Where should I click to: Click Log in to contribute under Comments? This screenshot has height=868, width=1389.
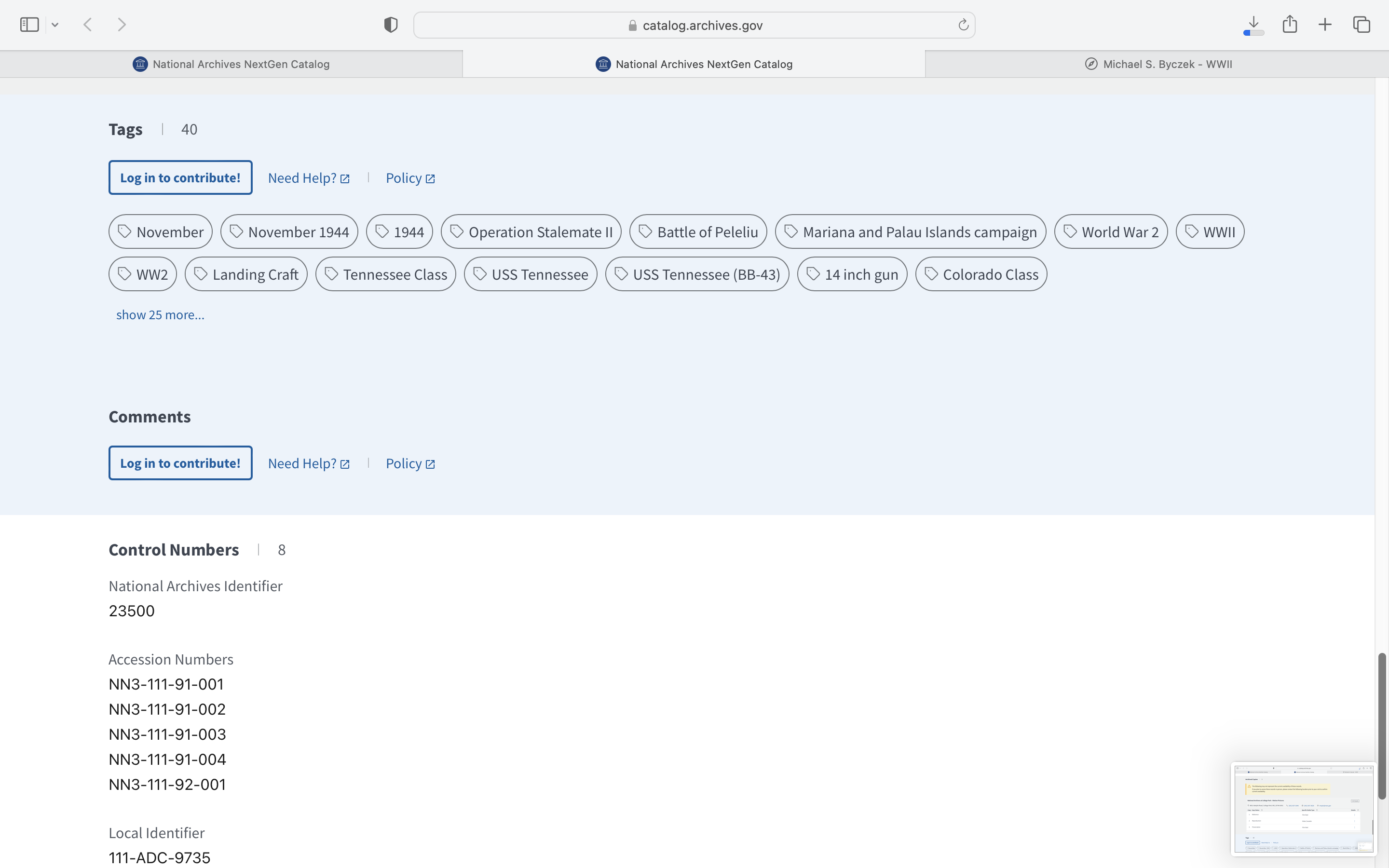(x=180, y=463)
